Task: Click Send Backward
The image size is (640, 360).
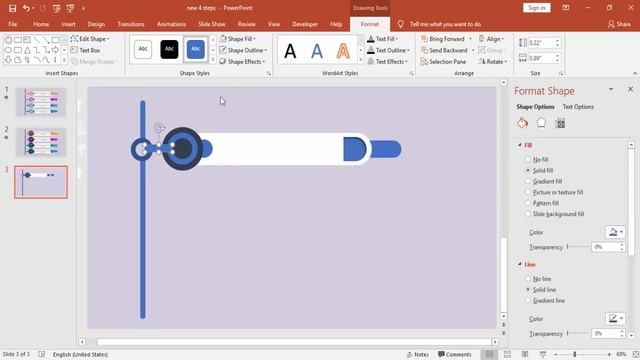Action: [444, 50]
